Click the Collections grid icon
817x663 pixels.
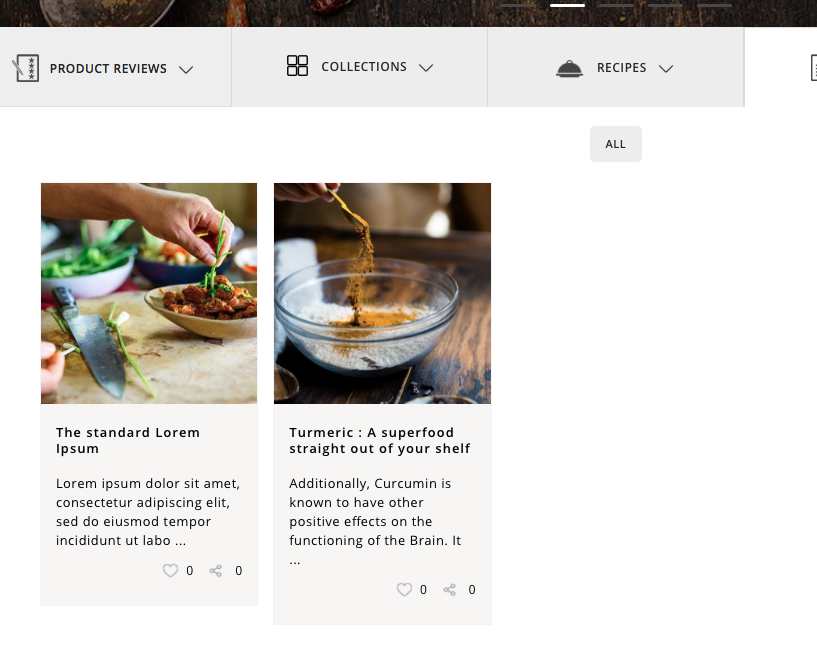coord(297,66)
